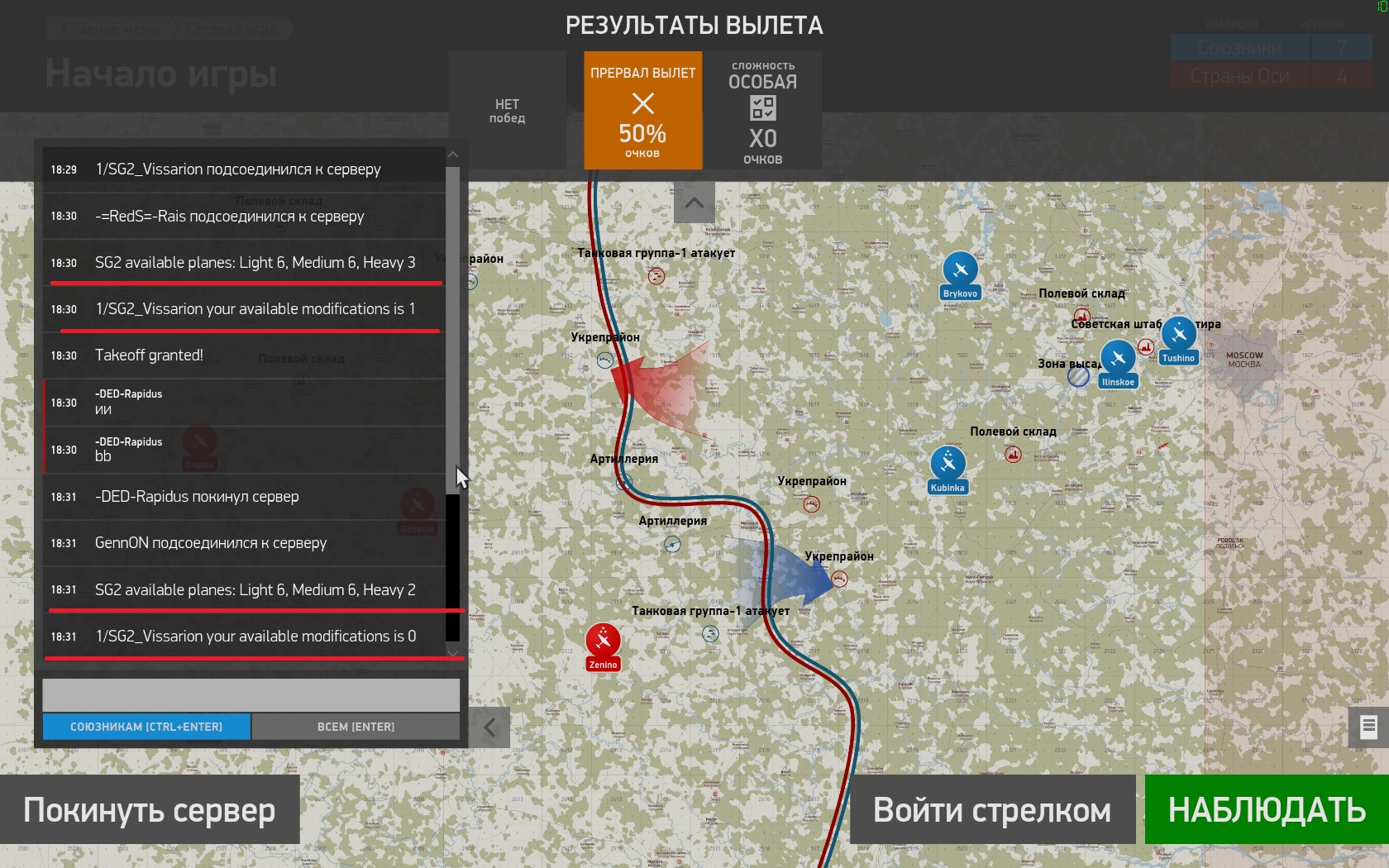This screenshot has height=868, width=1389.
Task: Click the 'Полевой склад' depot icon near Kubinka
Action: click(1013, 454)
